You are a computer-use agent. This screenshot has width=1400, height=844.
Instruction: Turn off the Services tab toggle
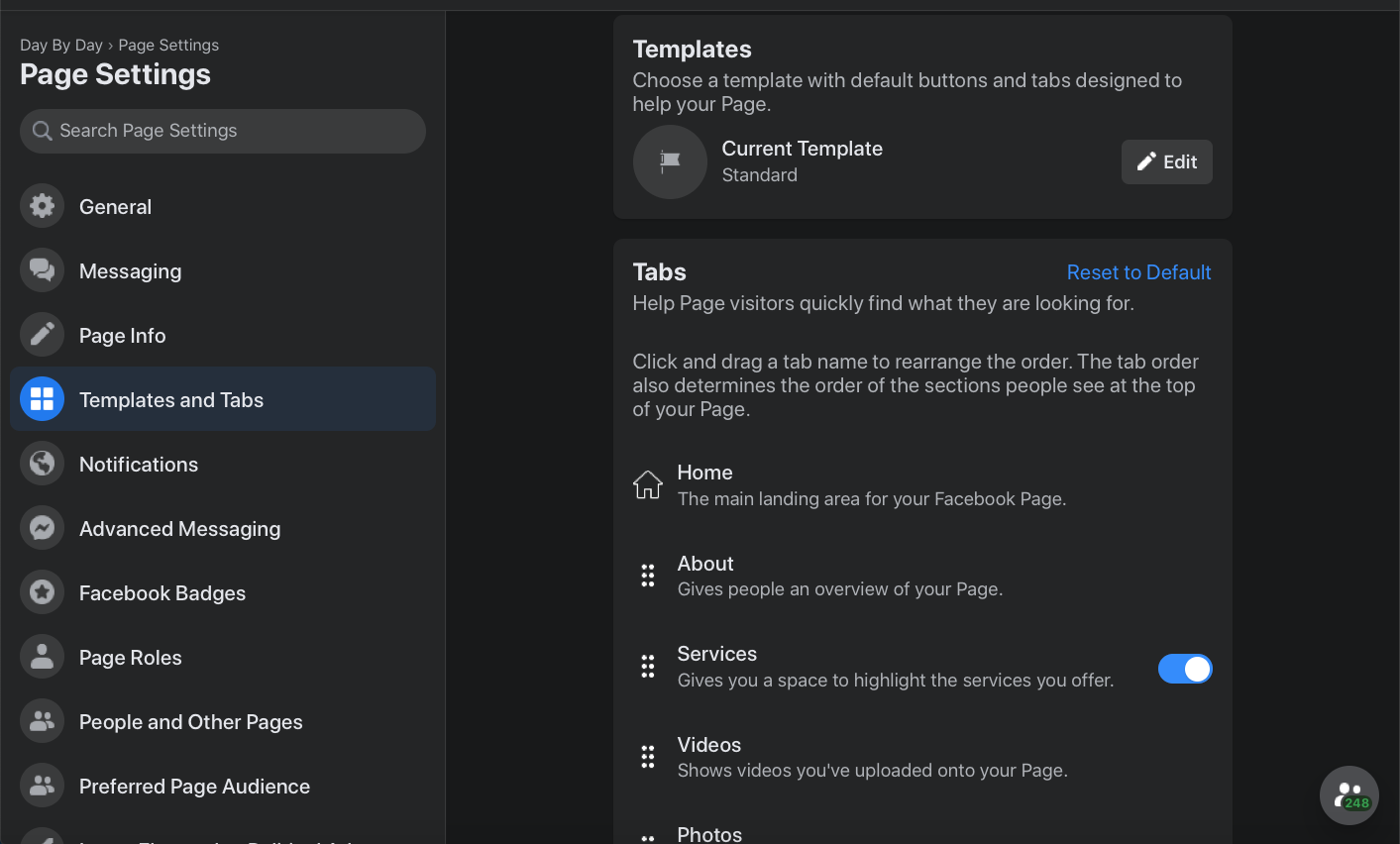click(x=1185, y=669)
